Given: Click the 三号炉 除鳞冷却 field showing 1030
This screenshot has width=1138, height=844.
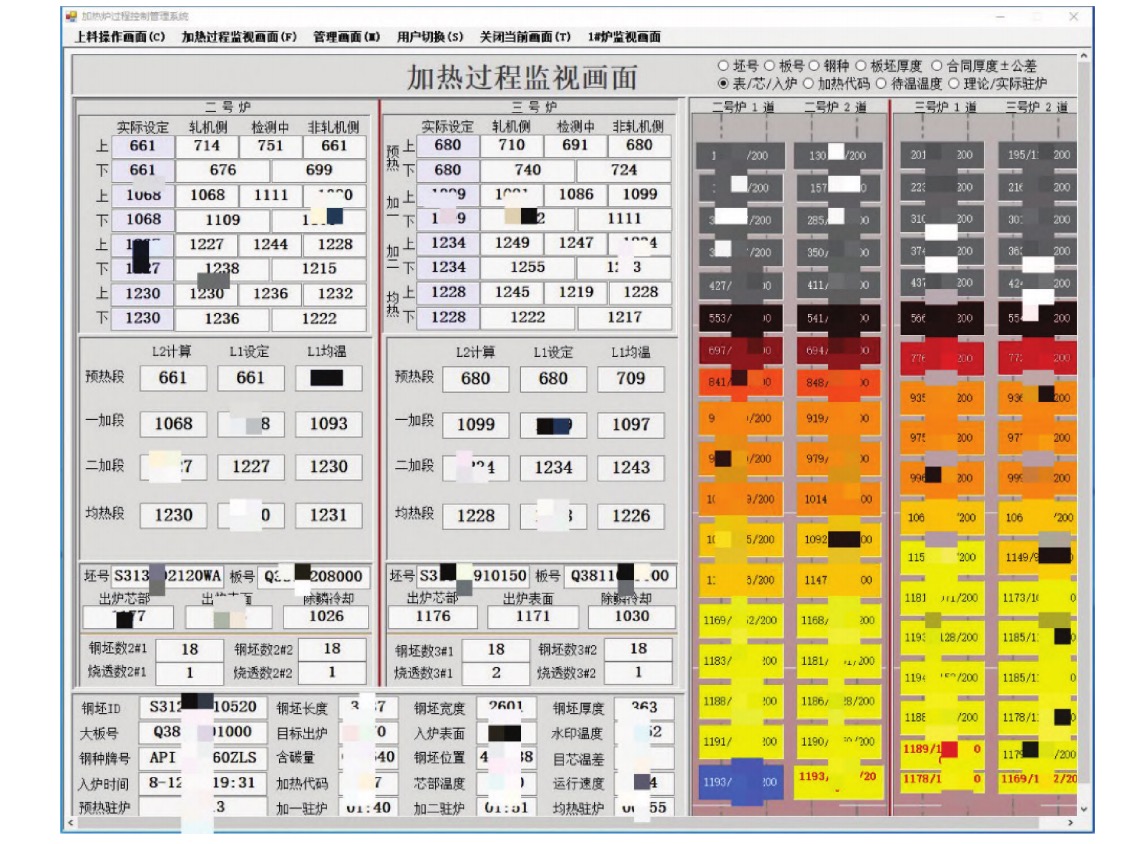Looking at the screenshot, I should 632,617.
